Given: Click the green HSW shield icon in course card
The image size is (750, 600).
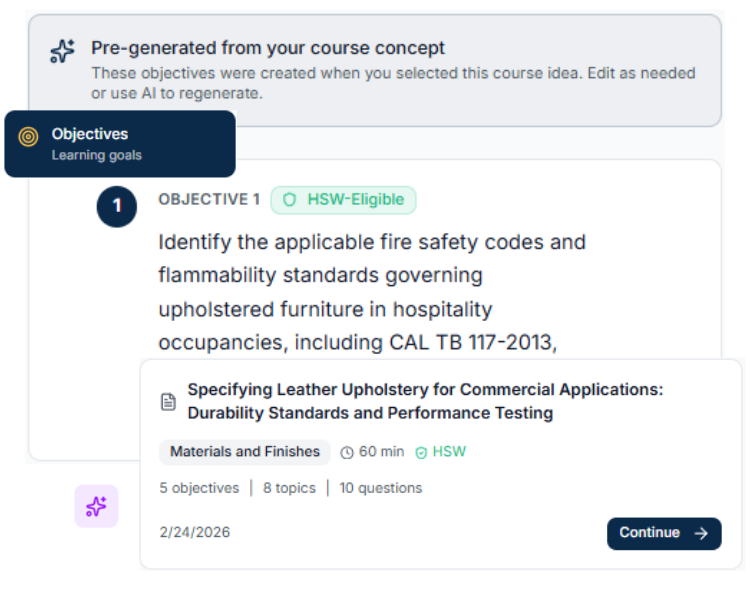Looking at the screenshot, I should tap(421, 452).
